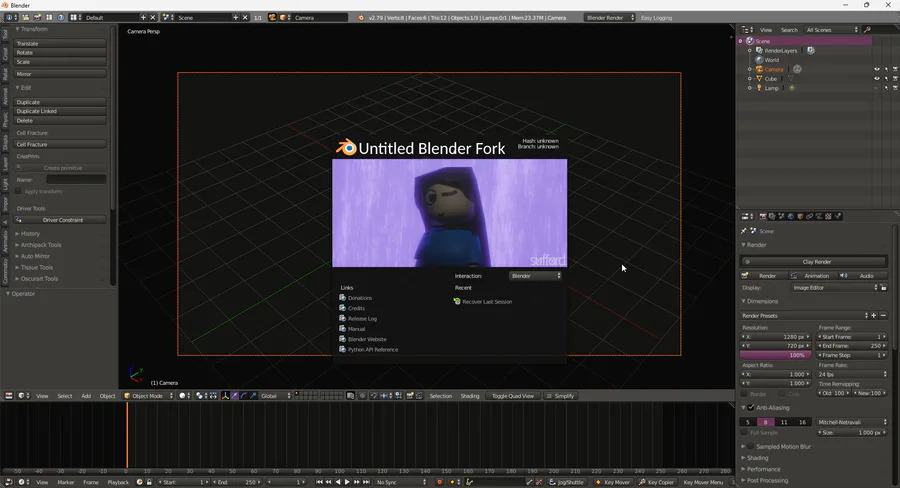Click outliner search magnifier icon
This screenshot has width=900, height=488.
click(x=867, y=29)
